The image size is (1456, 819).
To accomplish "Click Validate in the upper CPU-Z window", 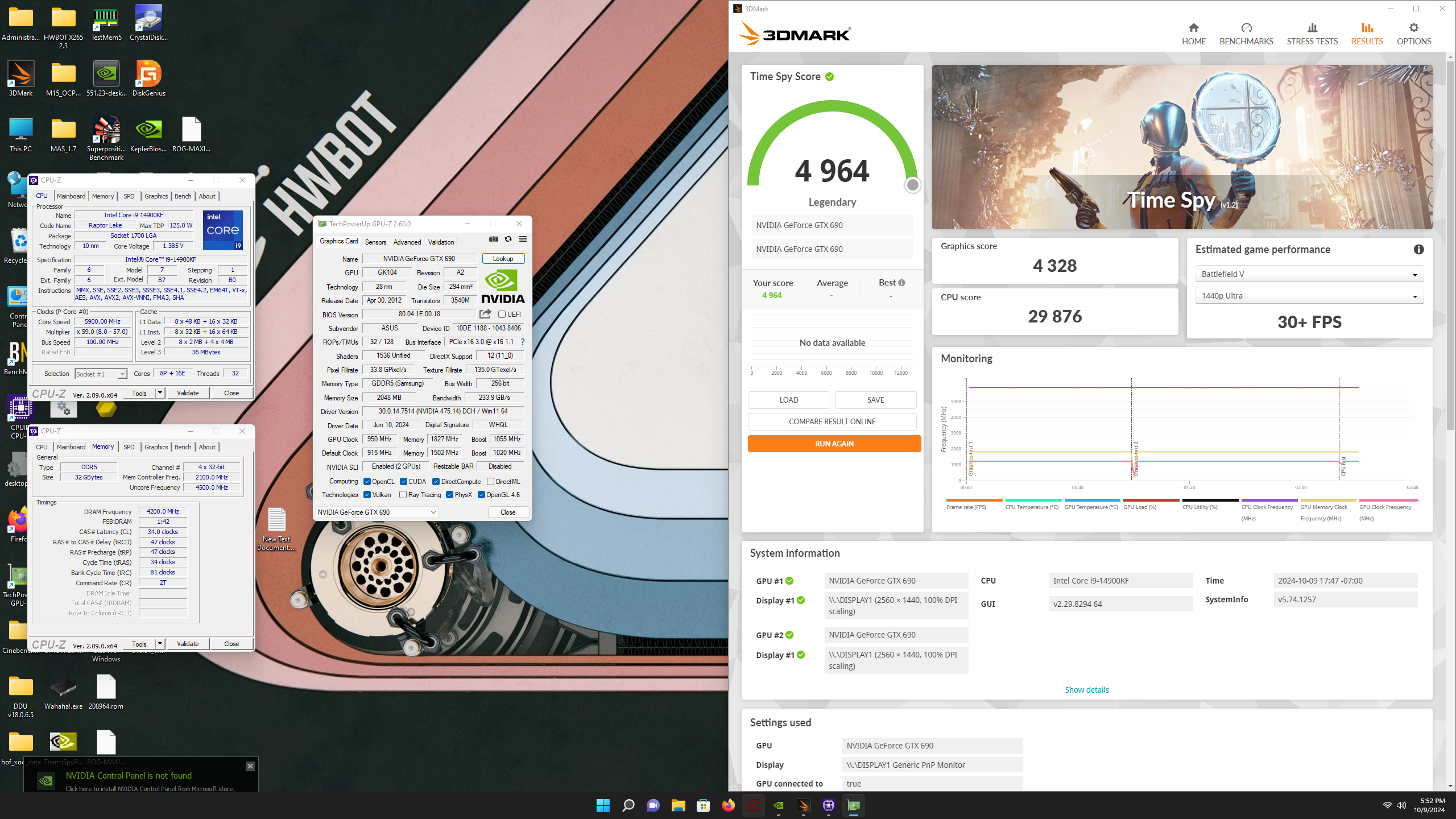I will [x=188, y=392].
